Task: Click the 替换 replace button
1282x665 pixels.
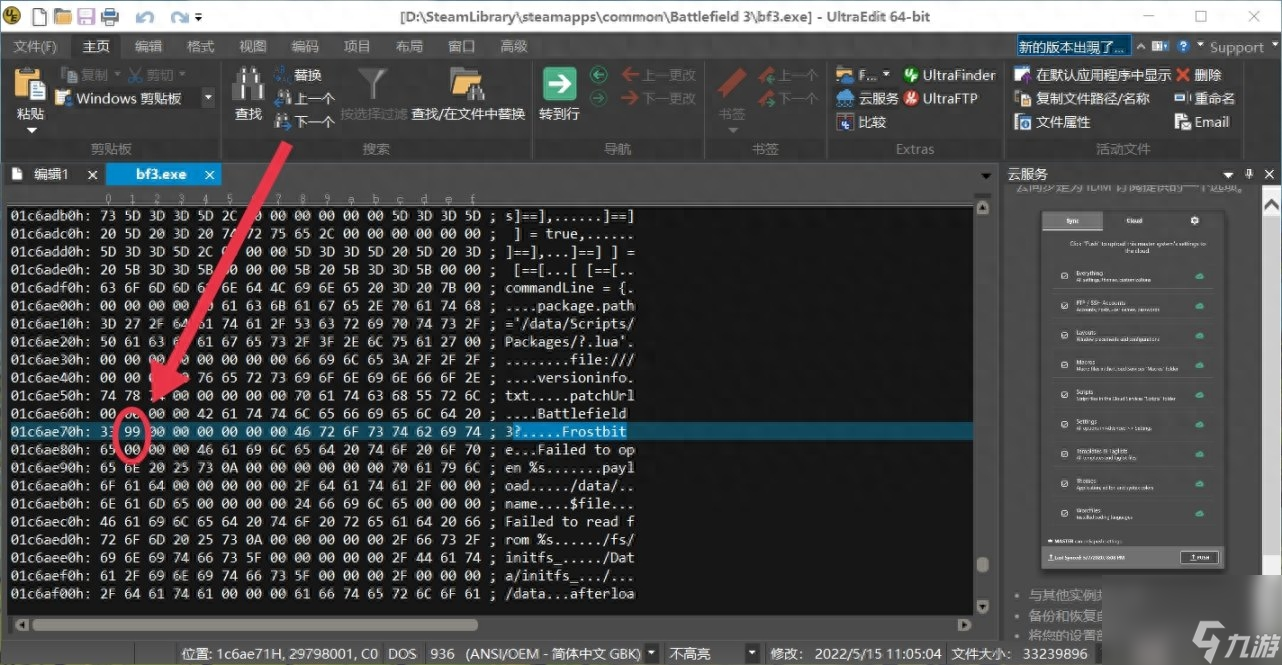Action: 298,75
